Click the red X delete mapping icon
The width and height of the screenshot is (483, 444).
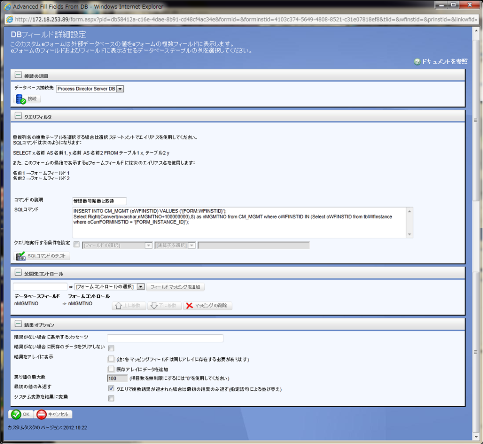point(189,306)
